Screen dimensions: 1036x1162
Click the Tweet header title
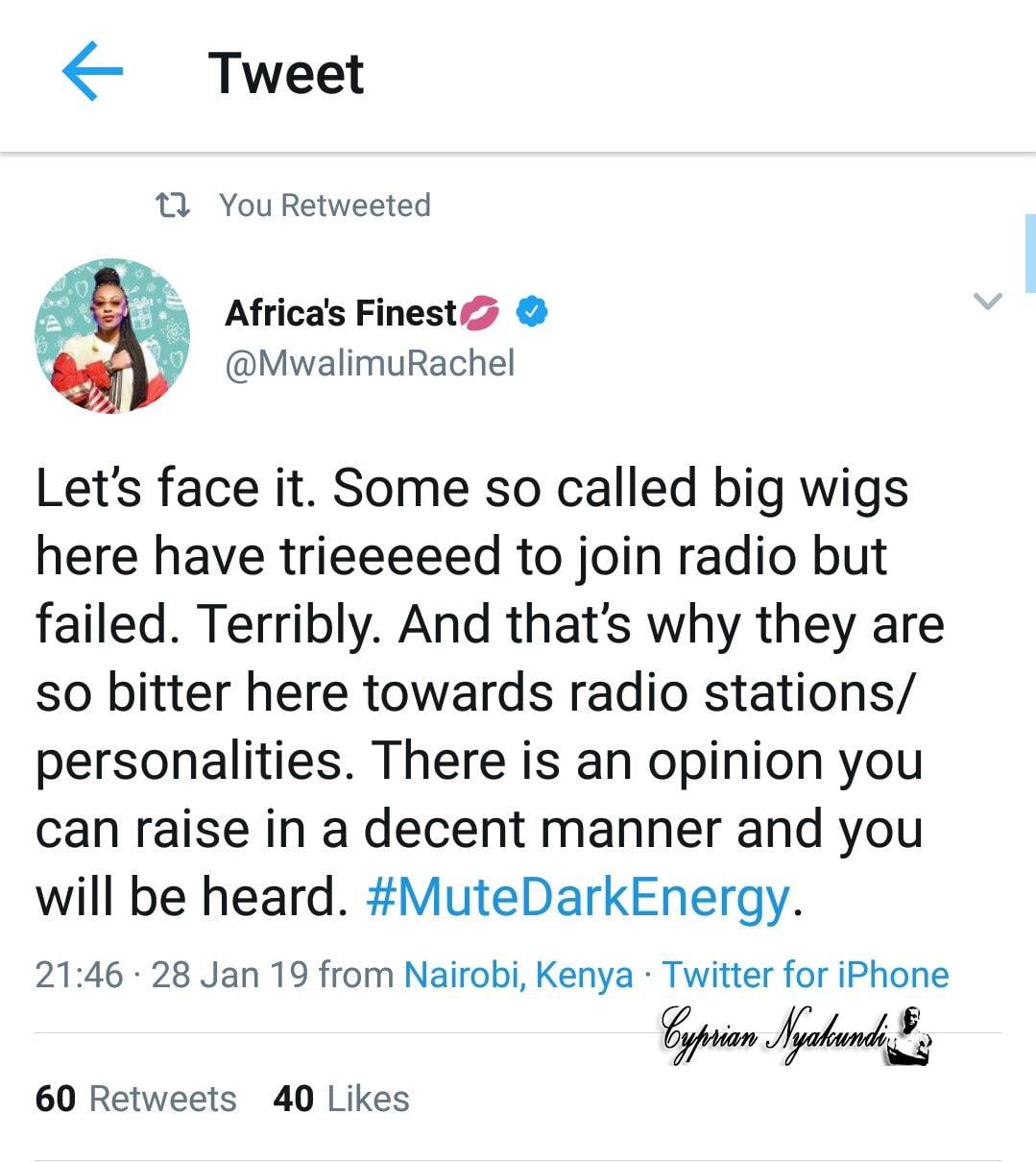pyautogui.click(x=286, y=74)
